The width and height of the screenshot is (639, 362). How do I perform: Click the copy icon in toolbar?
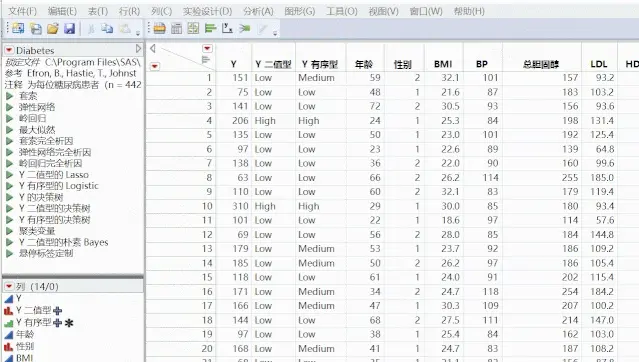[x=107, y=29]
